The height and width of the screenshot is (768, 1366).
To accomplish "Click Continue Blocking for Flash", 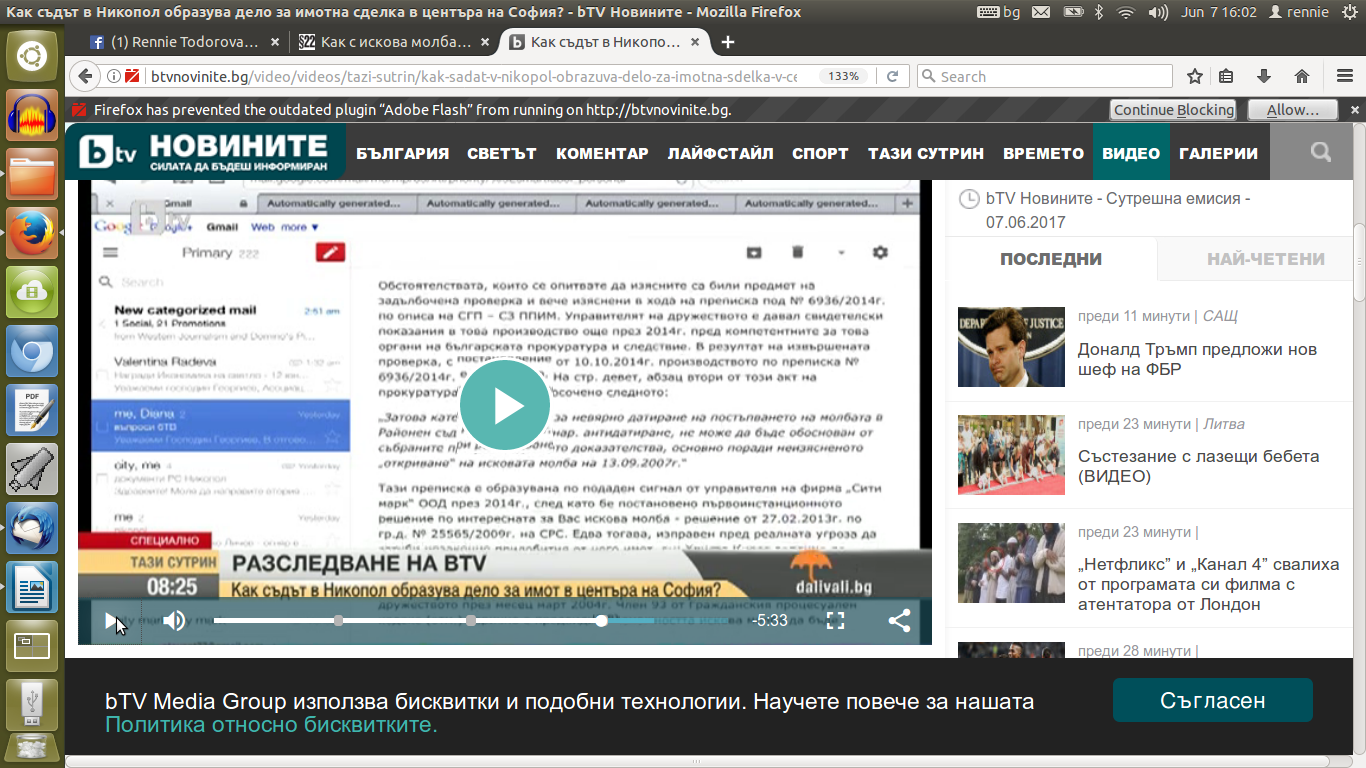I will pyautogui.click(x=1174, y=110).
